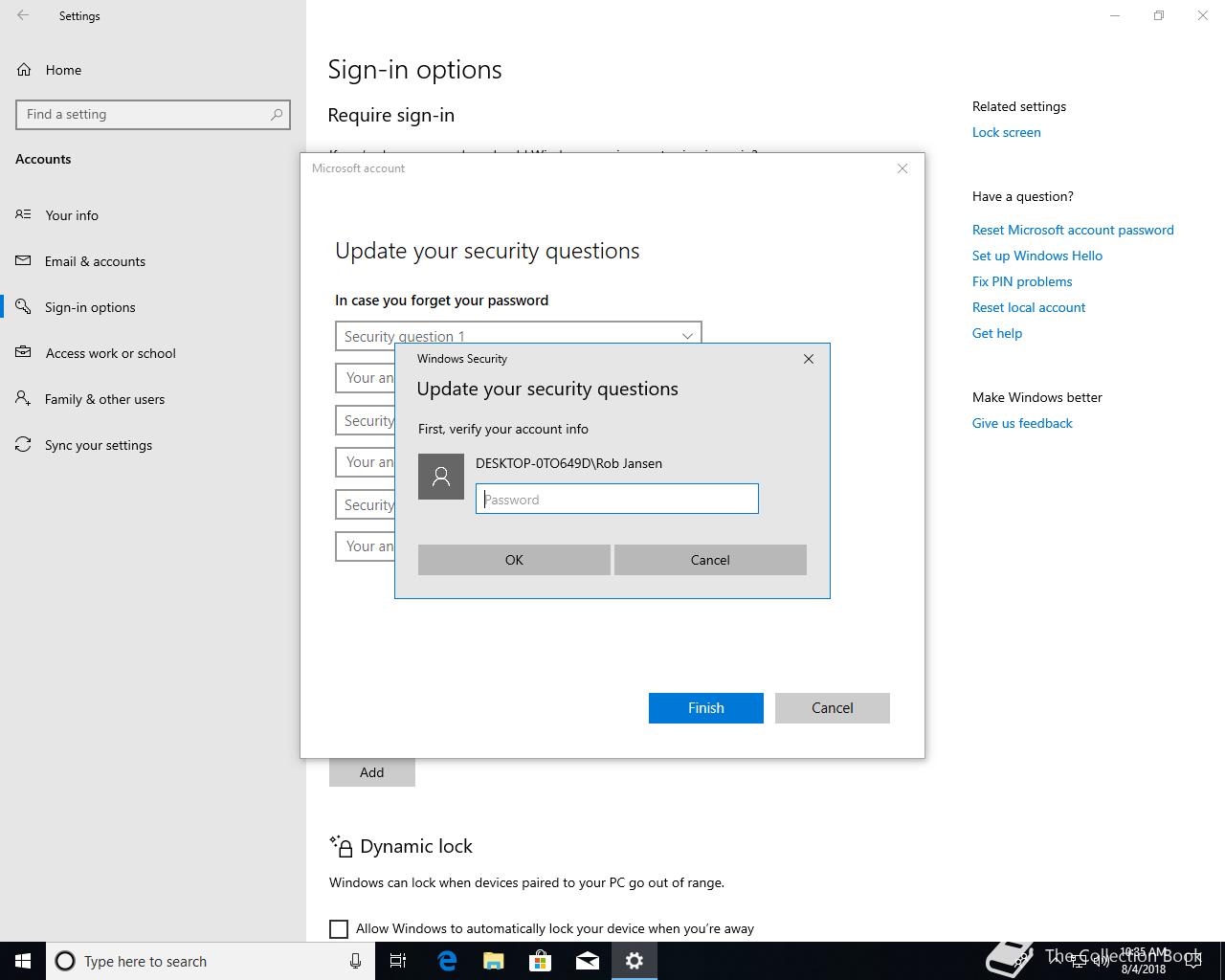
Task: Click the Dynamic lock heading icon
Action: (x=341, y=846)
